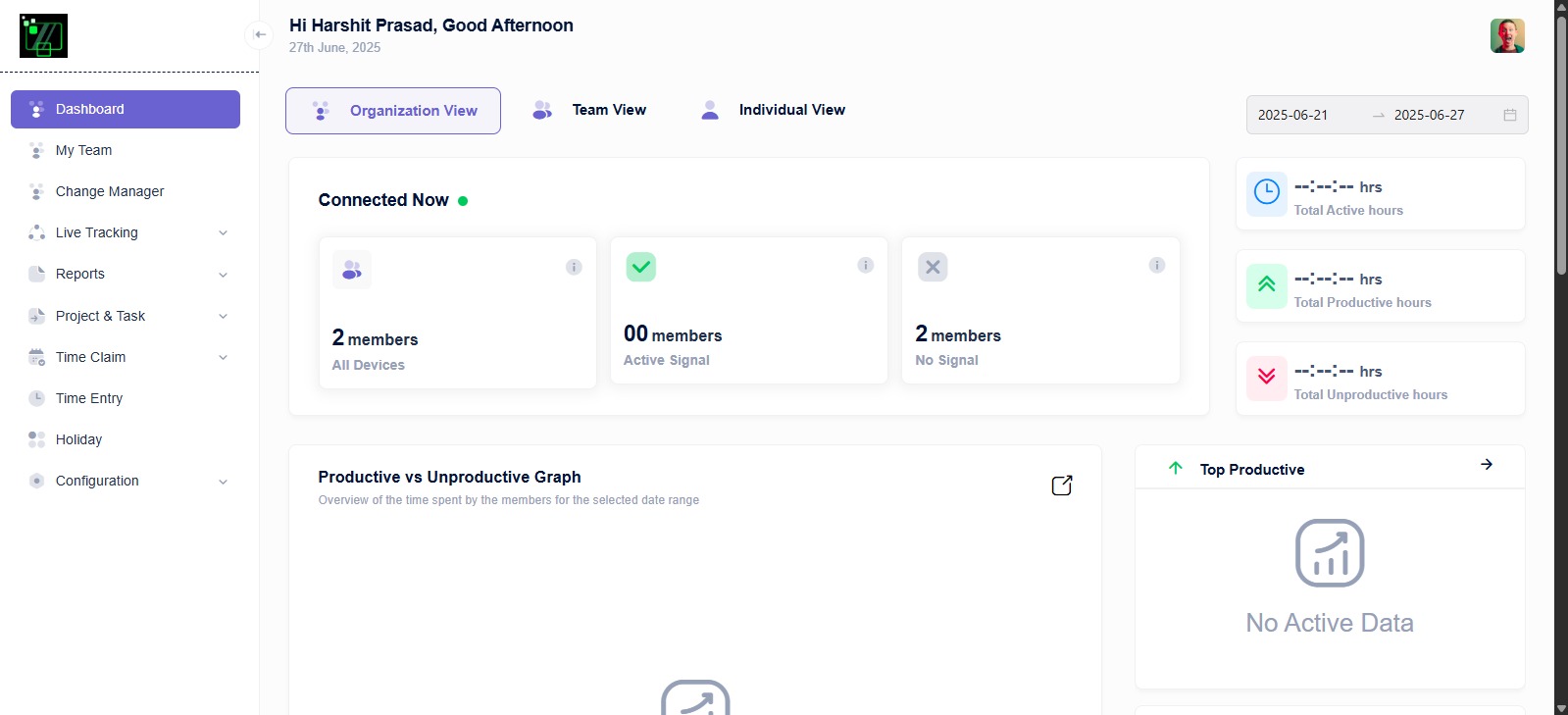Click the scrollbar down arrow
This screenshot has height=715, width=1568.
(x=1561, y=708)
